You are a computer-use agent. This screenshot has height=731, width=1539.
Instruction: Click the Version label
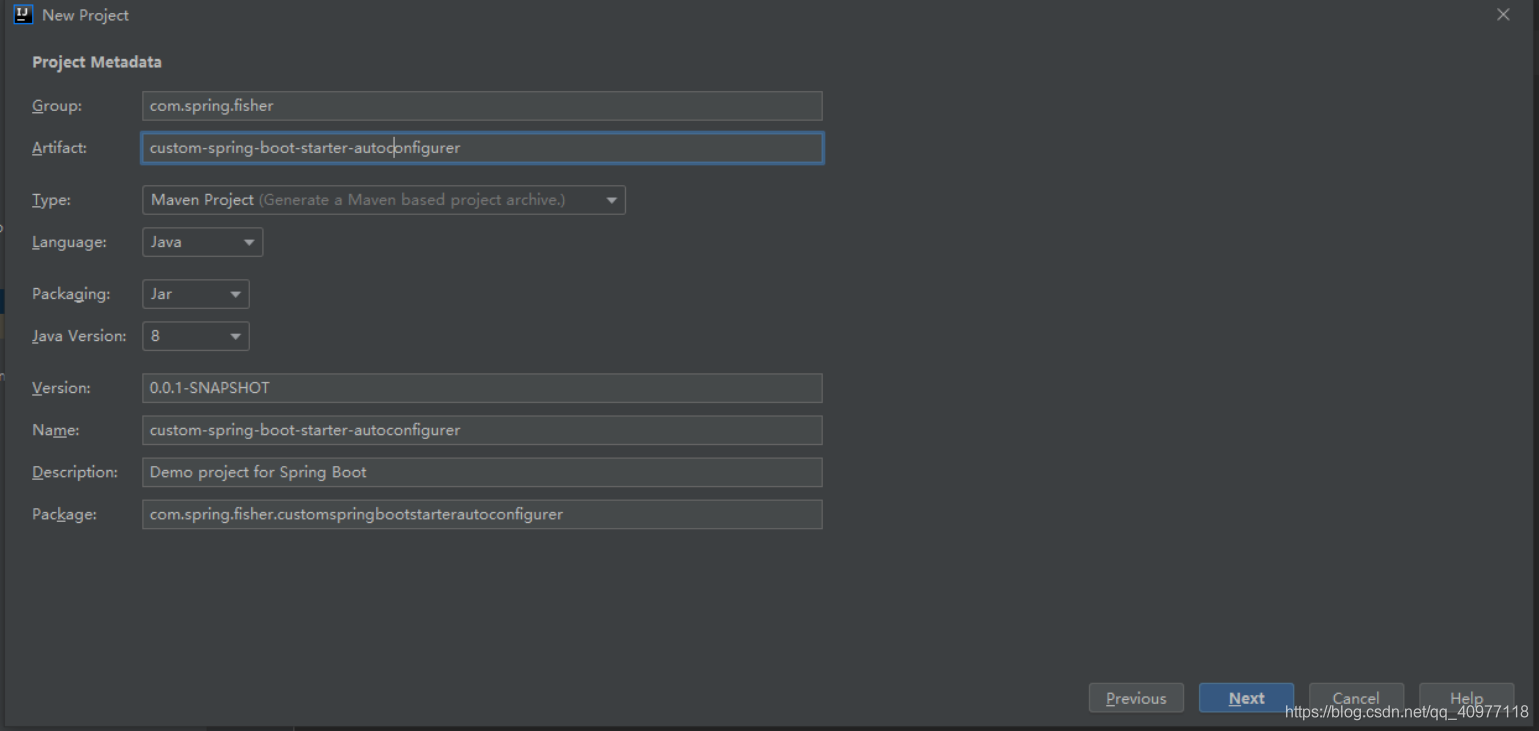61,388
